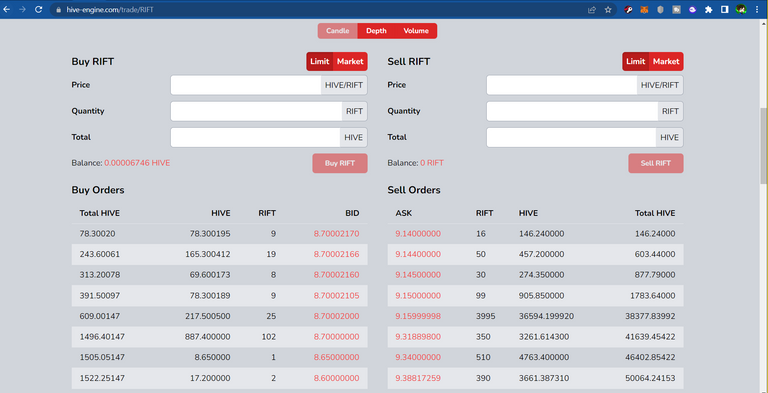Select Limit order type for Buy RIFT
This screenshot has width=768, height=393.
[x=319, y=62]
